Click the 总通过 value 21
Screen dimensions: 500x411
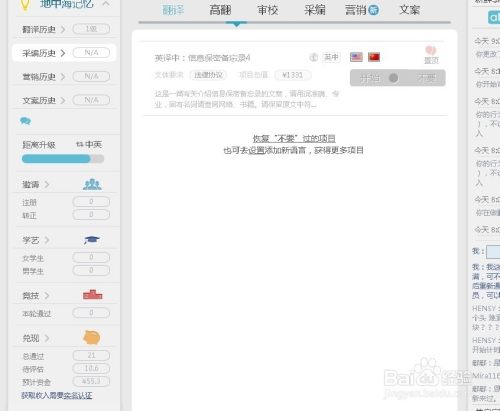tap(91, 355)
